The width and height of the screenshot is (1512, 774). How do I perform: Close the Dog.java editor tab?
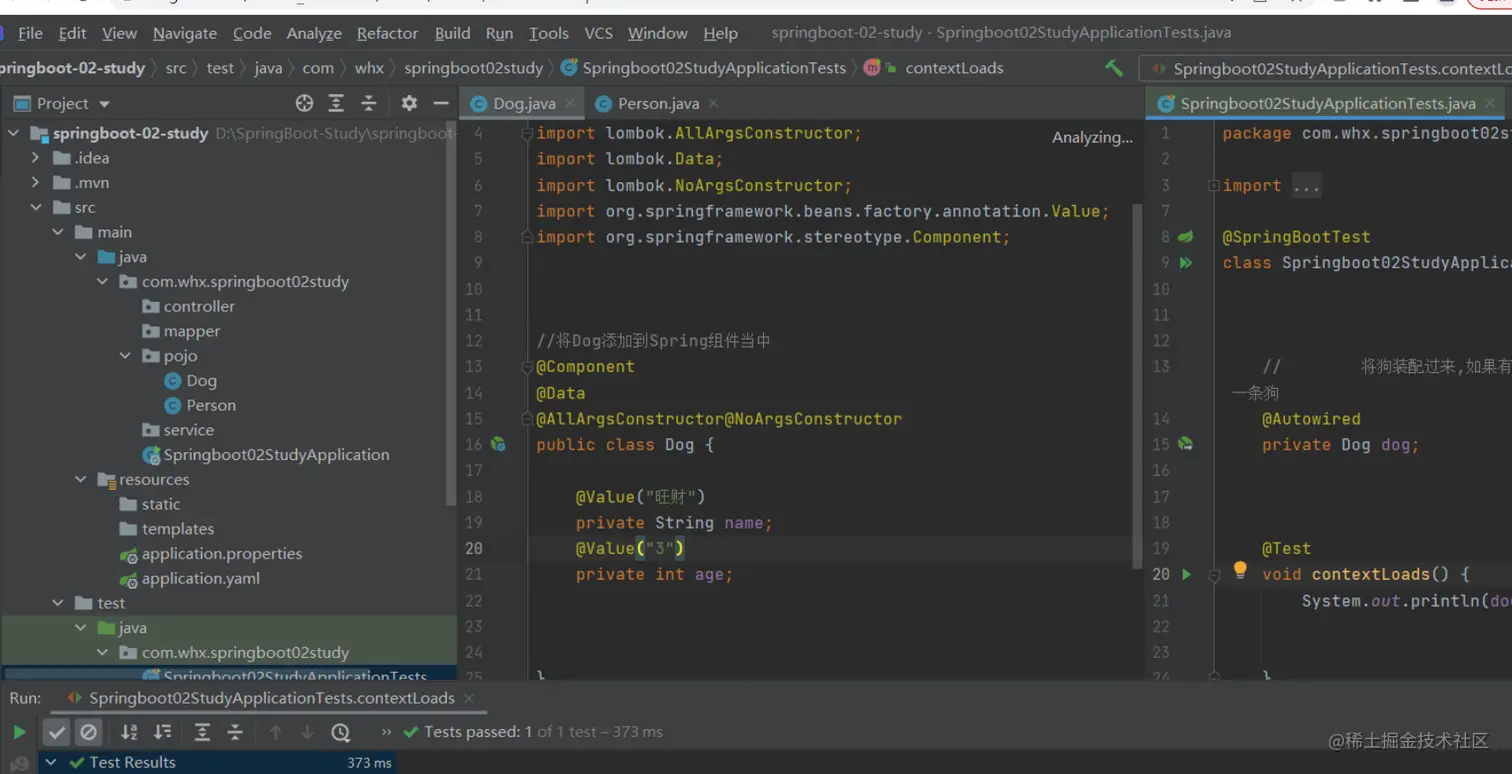point(570,104)
